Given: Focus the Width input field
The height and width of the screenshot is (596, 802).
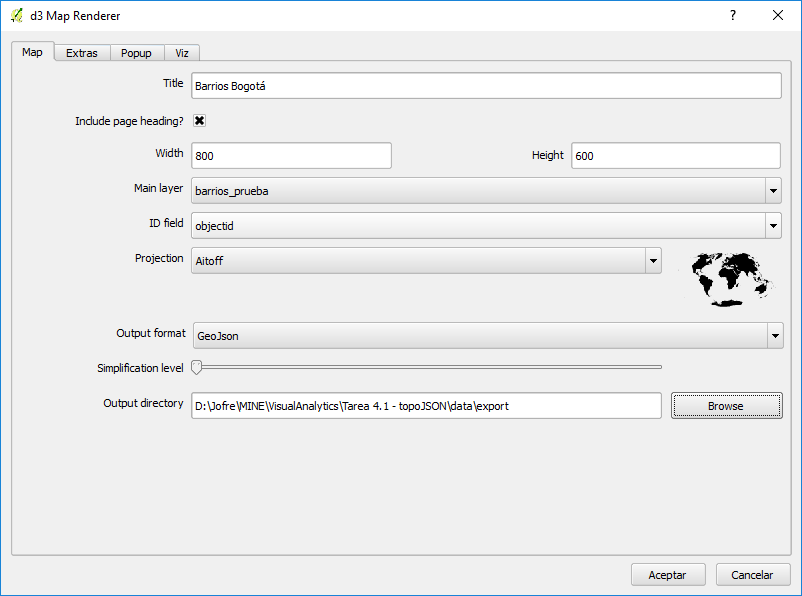Looking at the screenshot, I should 290,156.
